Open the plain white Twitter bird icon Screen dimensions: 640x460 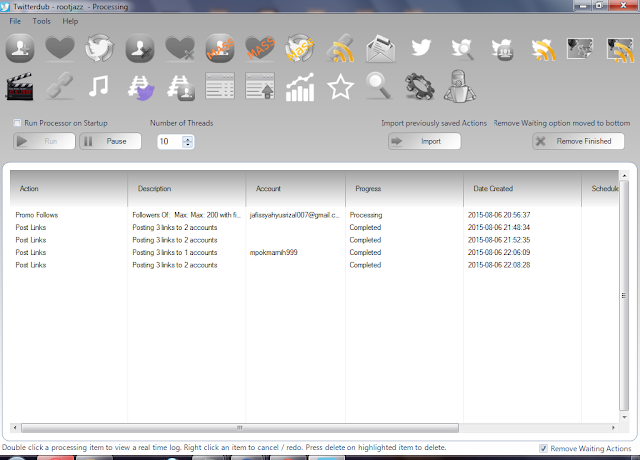coord(421,48)
